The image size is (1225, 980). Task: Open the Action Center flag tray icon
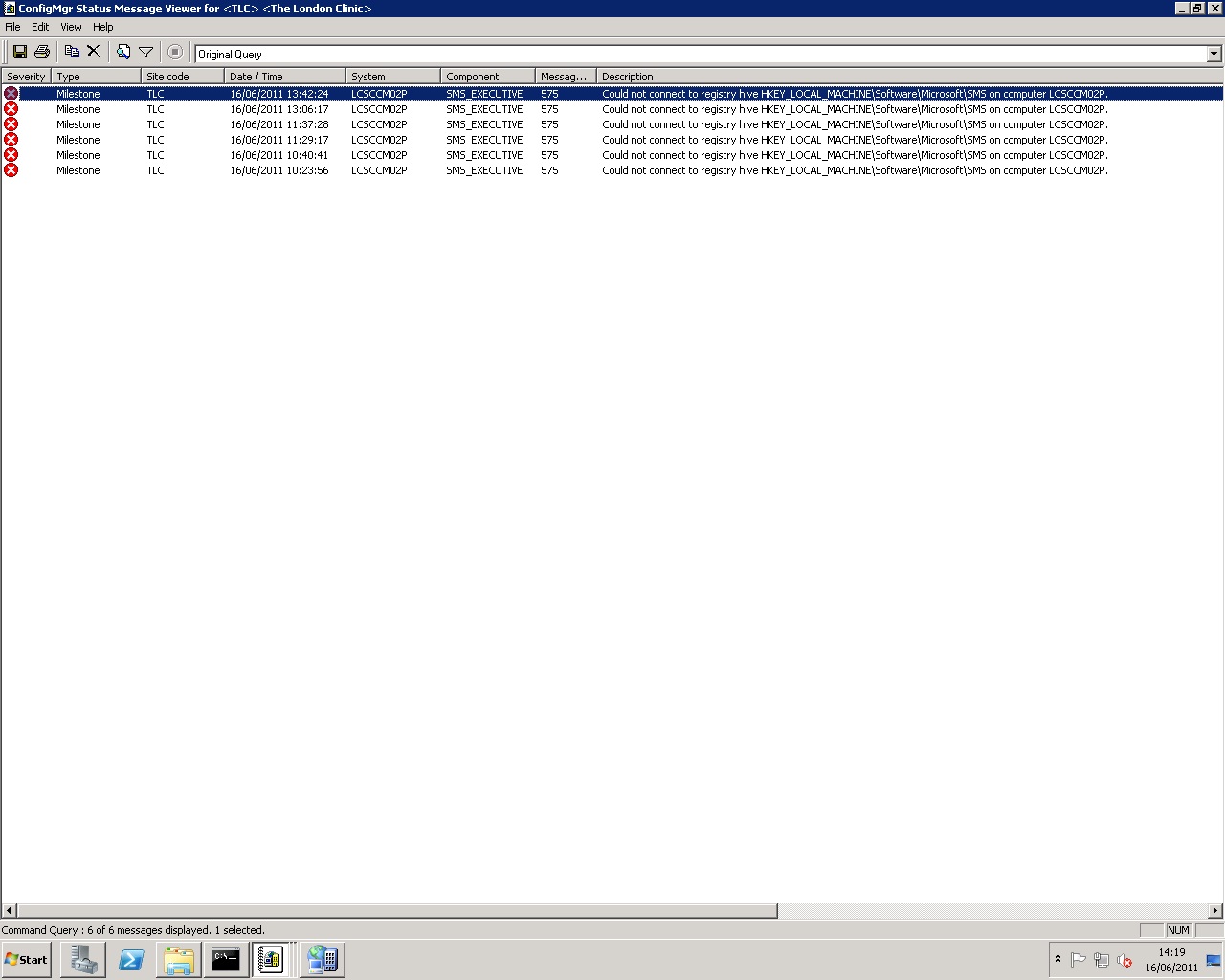click(1079, 960)
